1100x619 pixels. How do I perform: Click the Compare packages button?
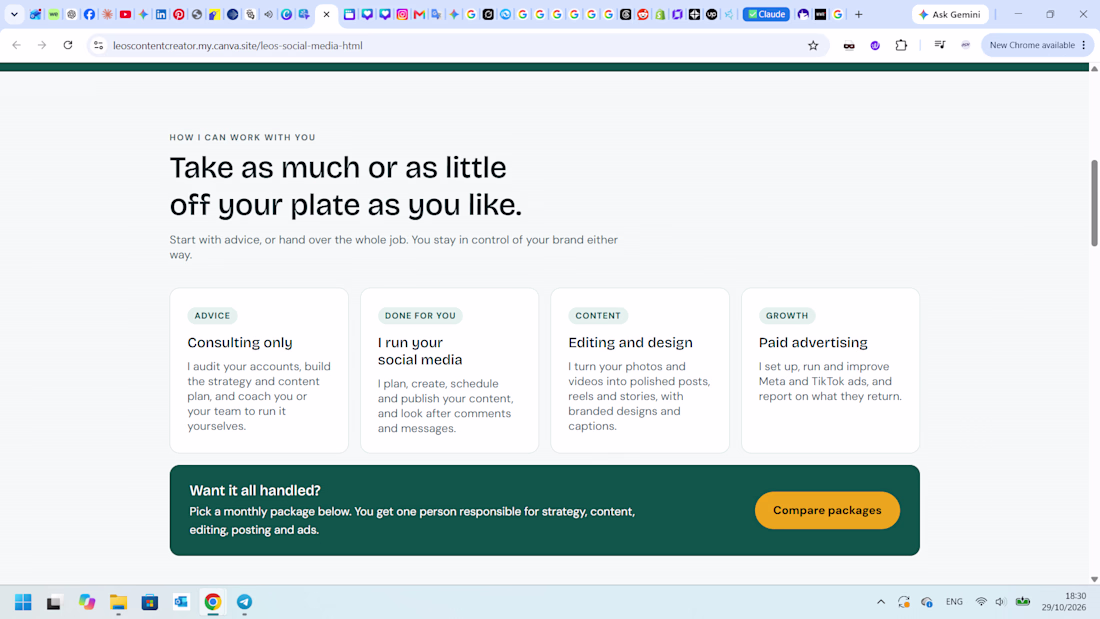point(827,510)
